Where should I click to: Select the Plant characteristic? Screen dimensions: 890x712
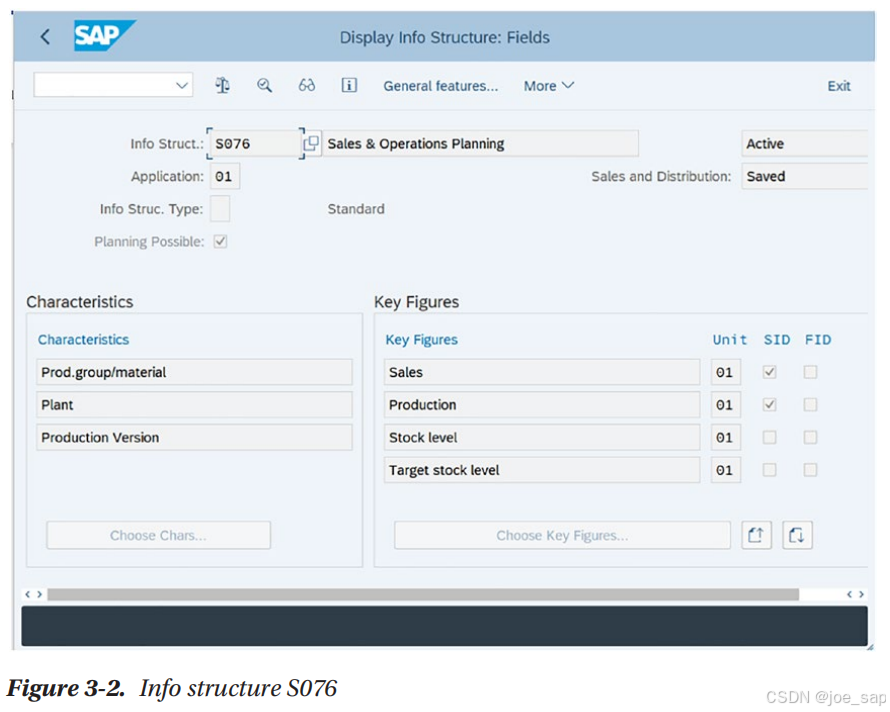[x=194, y=405]
